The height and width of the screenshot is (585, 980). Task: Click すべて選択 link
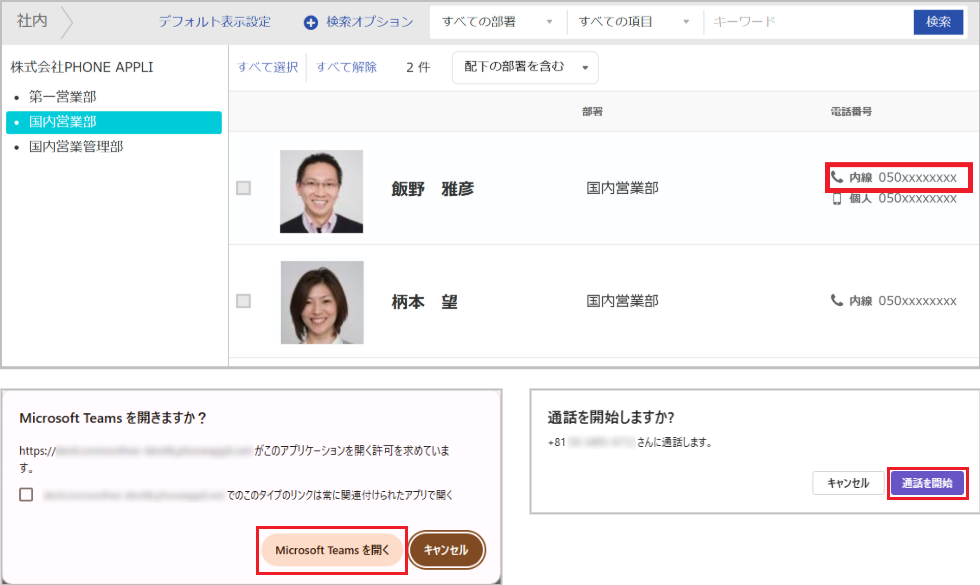pos(268,67)
